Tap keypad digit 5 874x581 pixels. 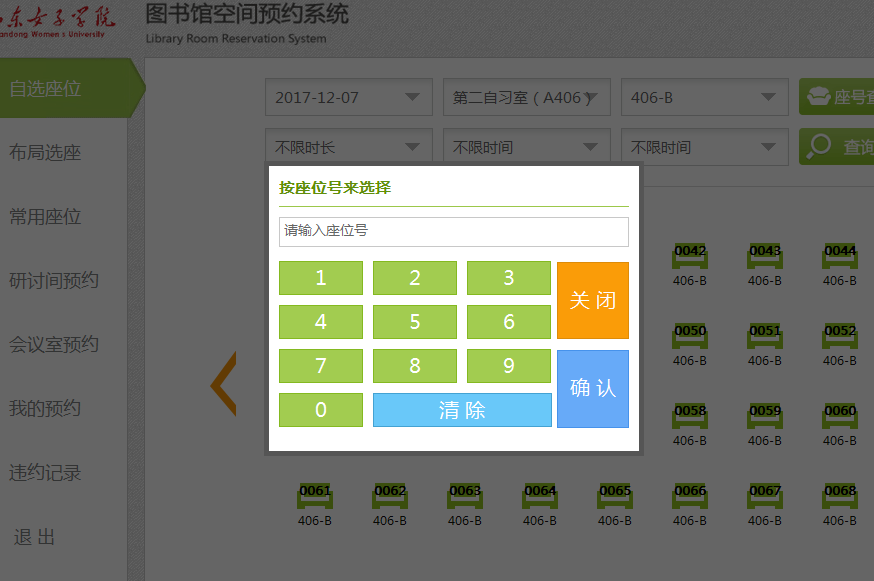click(414, 322)
